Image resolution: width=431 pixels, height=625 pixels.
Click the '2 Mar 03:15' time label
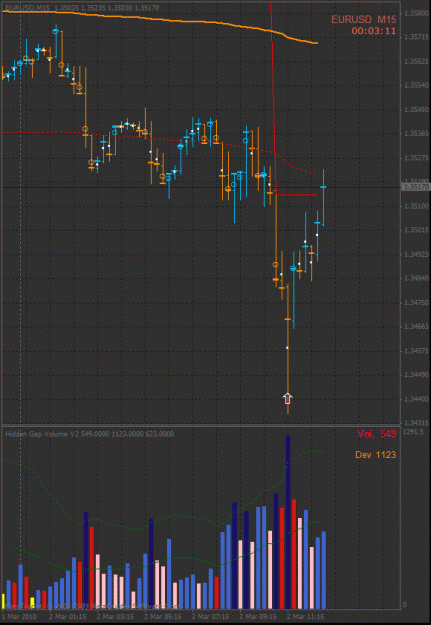tap(115, 616)
